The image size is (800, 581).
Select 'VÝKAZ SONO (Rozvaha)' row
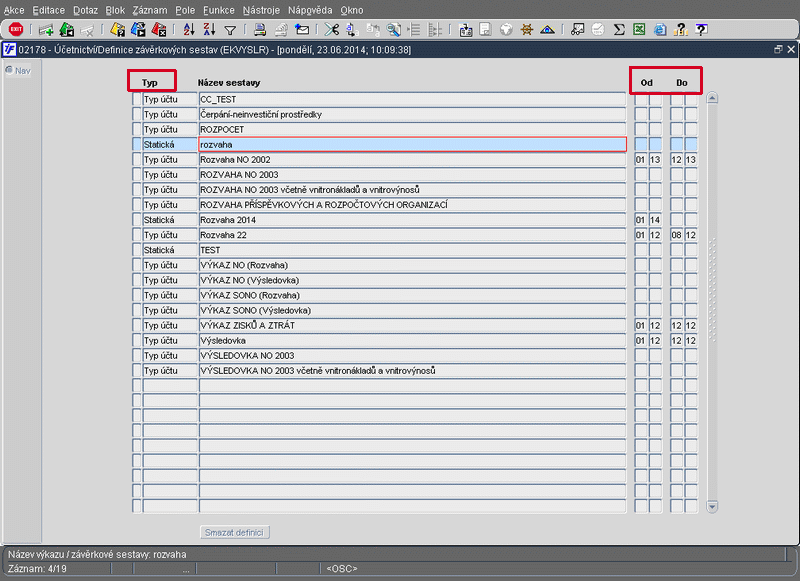(412, 295)
